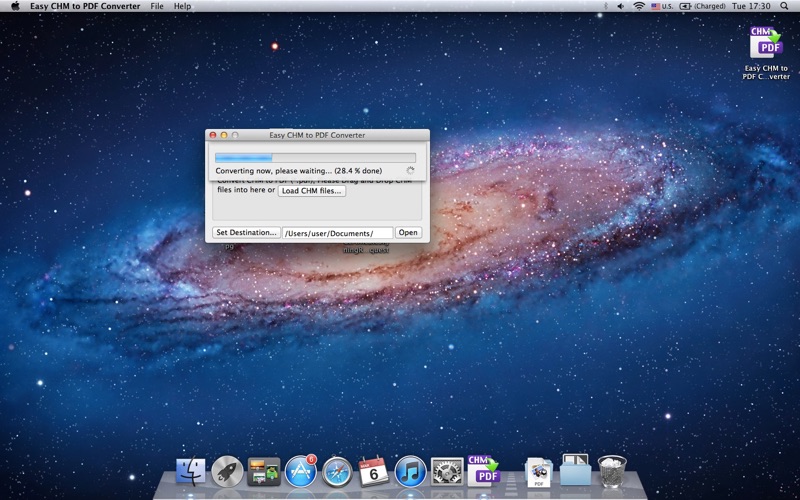Open the File menu
The width and height of the screenshot is (800, 500).
click(x=157, y=6)
